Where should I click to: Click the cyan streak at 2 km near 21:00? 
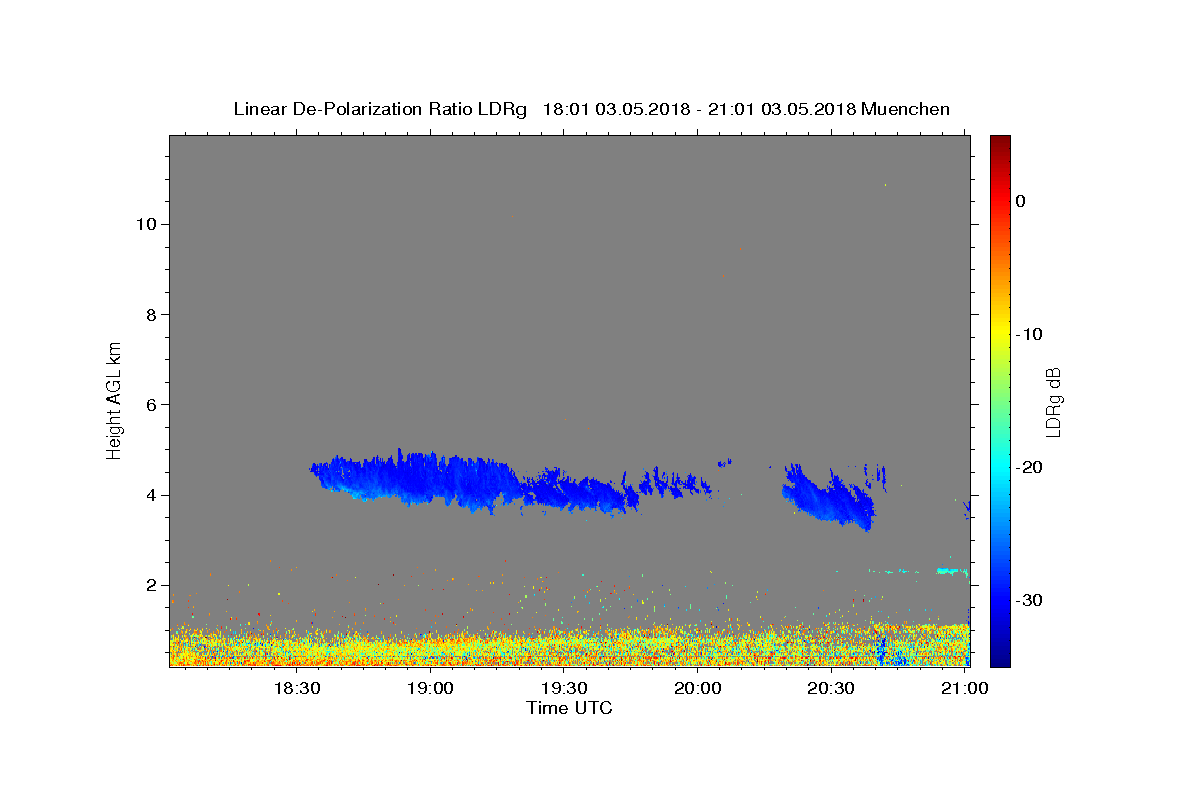[952, 571]
